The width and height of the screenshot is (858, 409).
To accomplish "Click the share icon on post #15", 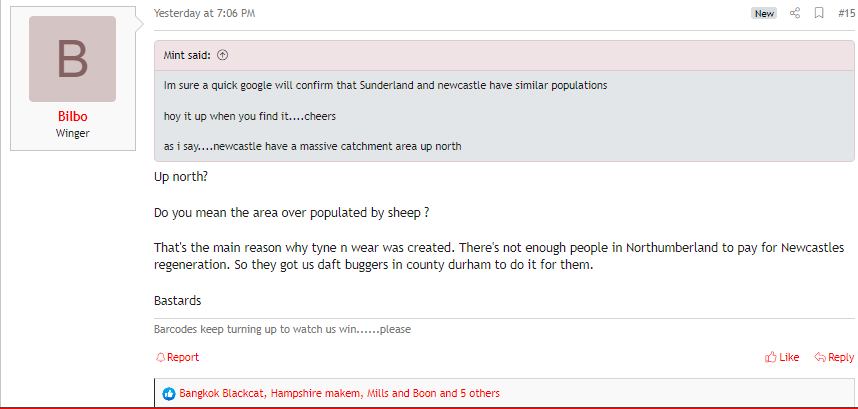I will pos(795,13).
